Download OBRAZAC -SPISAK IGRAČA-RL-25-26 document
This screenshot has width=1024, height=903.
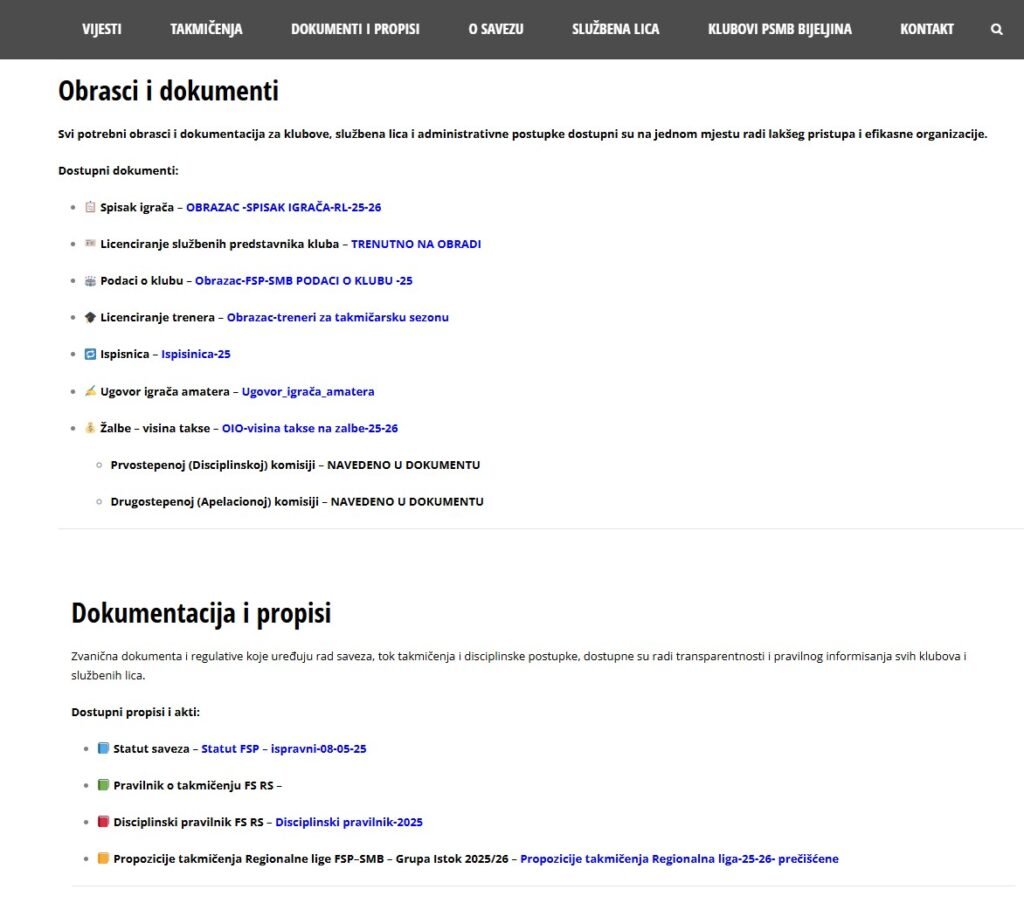[x=283, y=208]
